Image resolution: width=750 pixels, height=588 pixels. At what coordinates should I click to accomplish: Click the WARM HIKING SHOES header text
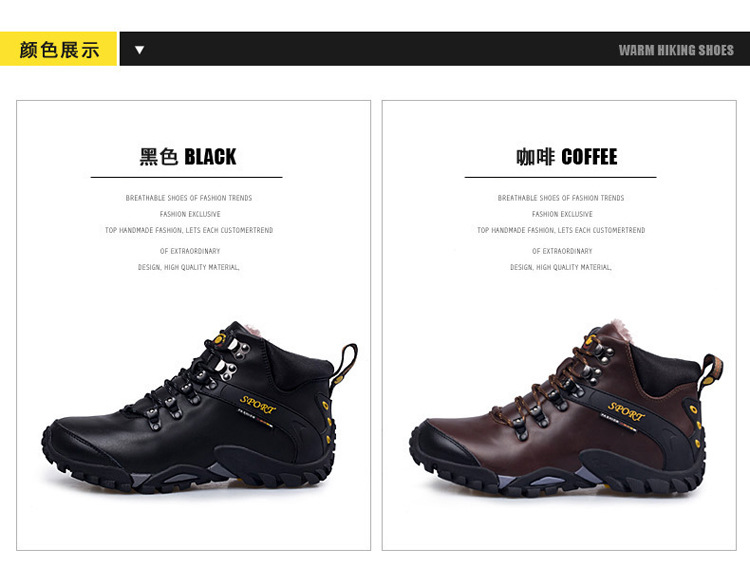click(676, 50)
